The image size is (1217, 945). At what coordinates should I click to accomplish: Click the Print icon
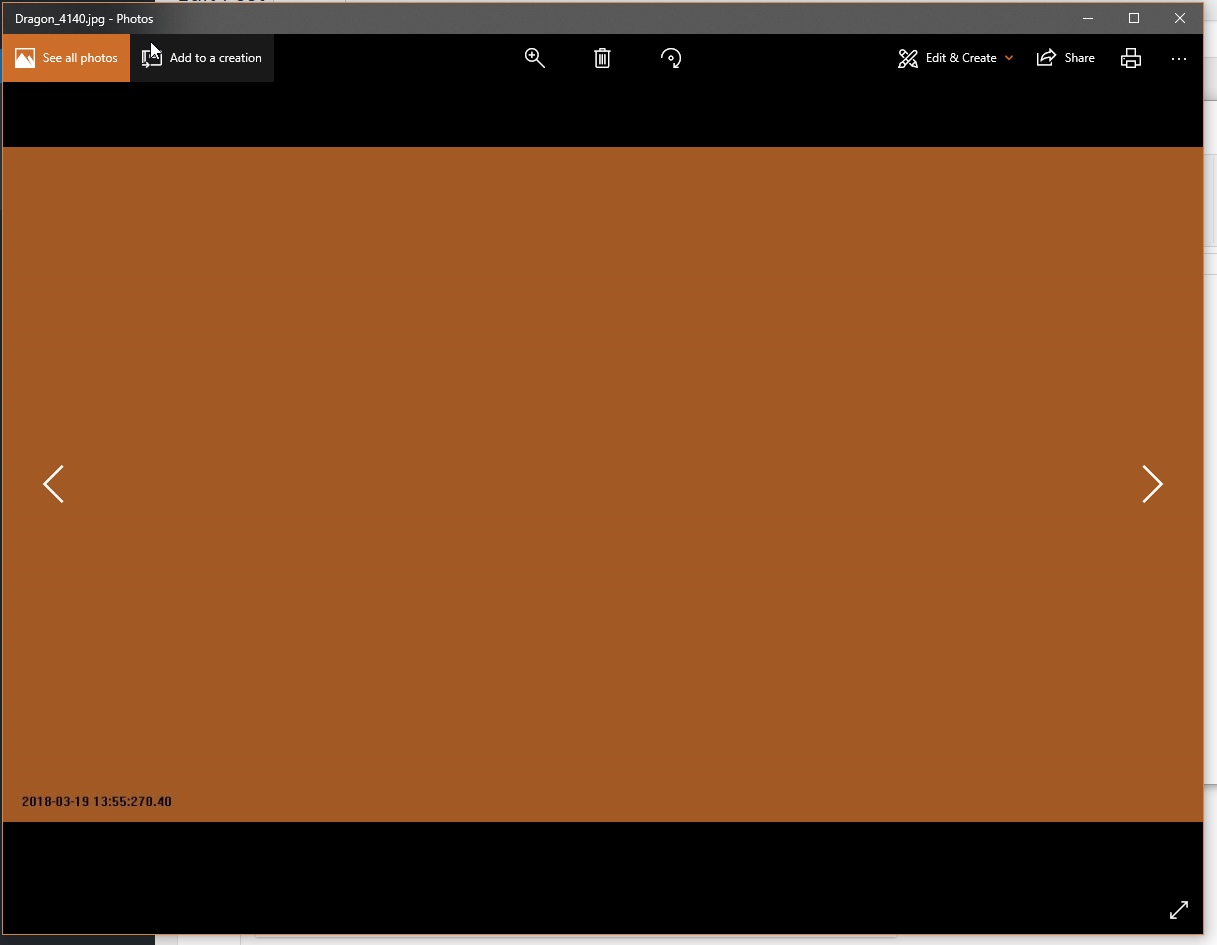pyautogui.click(x=1131, y=58)
